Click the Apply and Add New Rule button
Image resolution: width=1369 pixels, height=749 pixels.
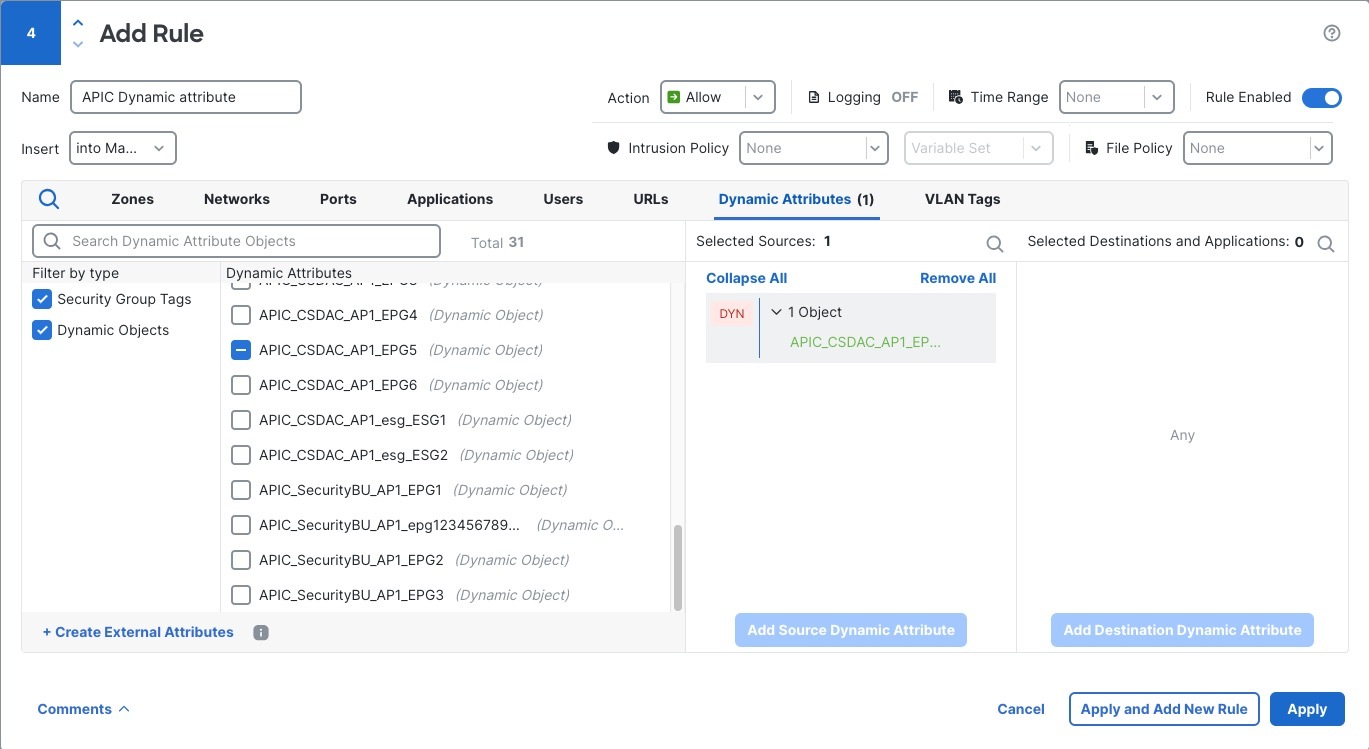coord(1164,709)
